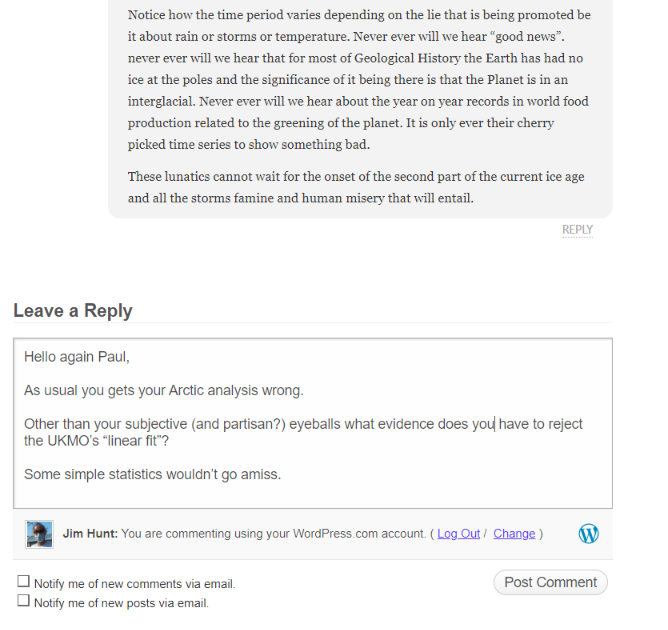This screenshot has width=668, height=630.
Task: Enable notify of new posts via email
Action: [x=23, y=601]
